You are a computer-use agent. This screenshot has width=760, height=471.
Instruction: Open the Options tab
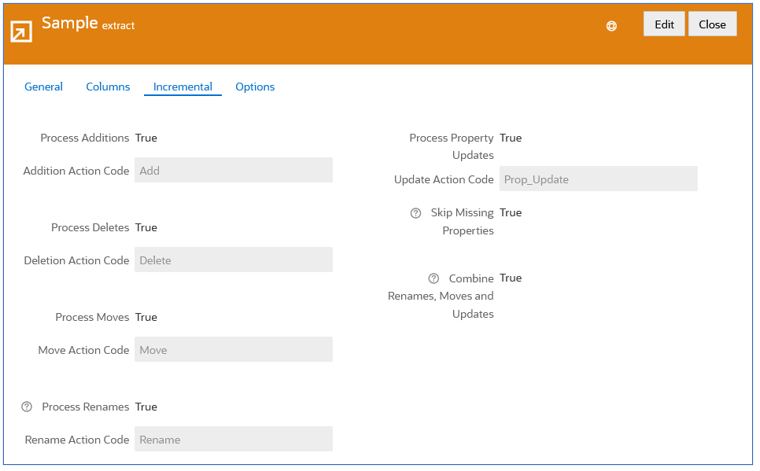point(255,87)
